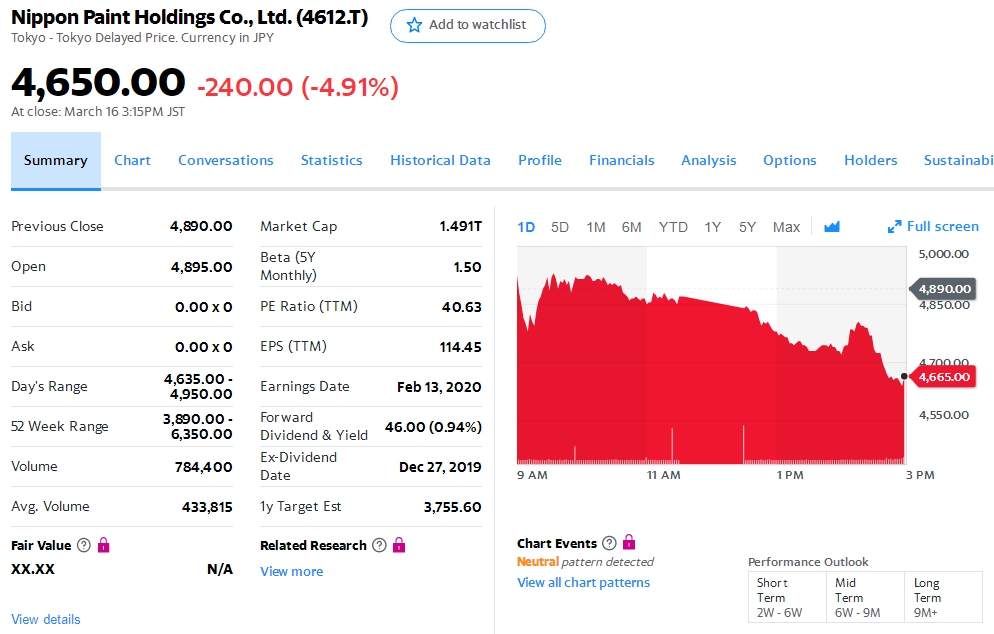
Task: Click the lock icon beside Related Research
Action: tap(399, 545)
